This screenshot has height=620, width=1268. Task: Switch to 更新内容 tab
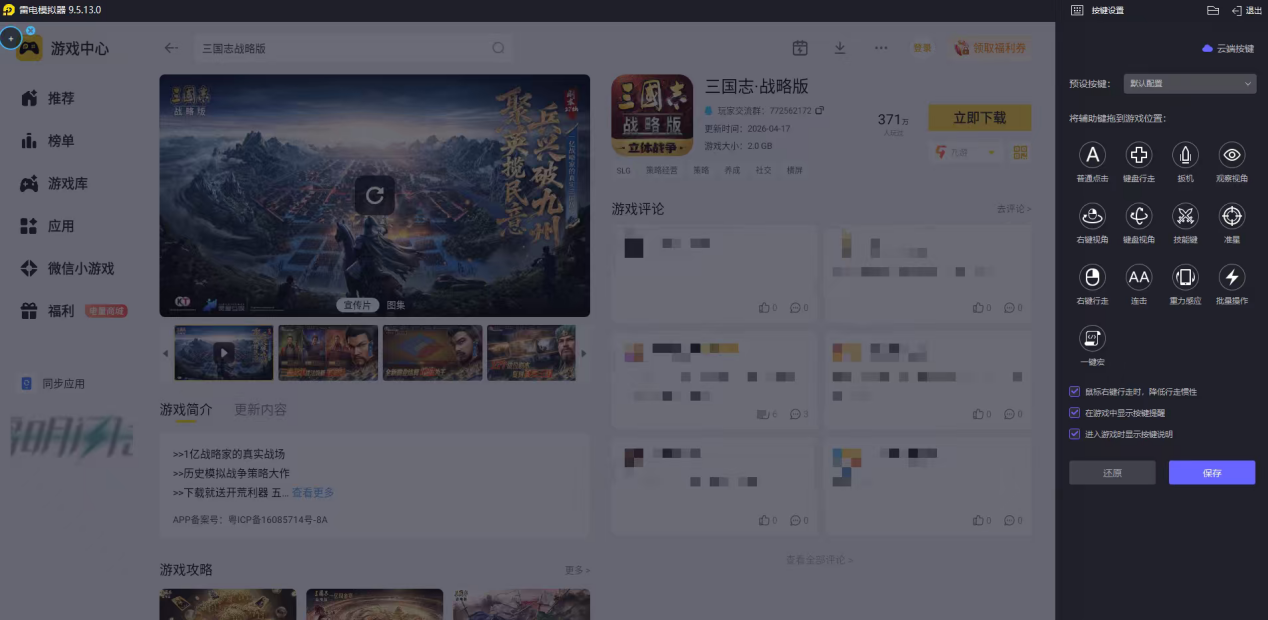(x=260, y=409)
